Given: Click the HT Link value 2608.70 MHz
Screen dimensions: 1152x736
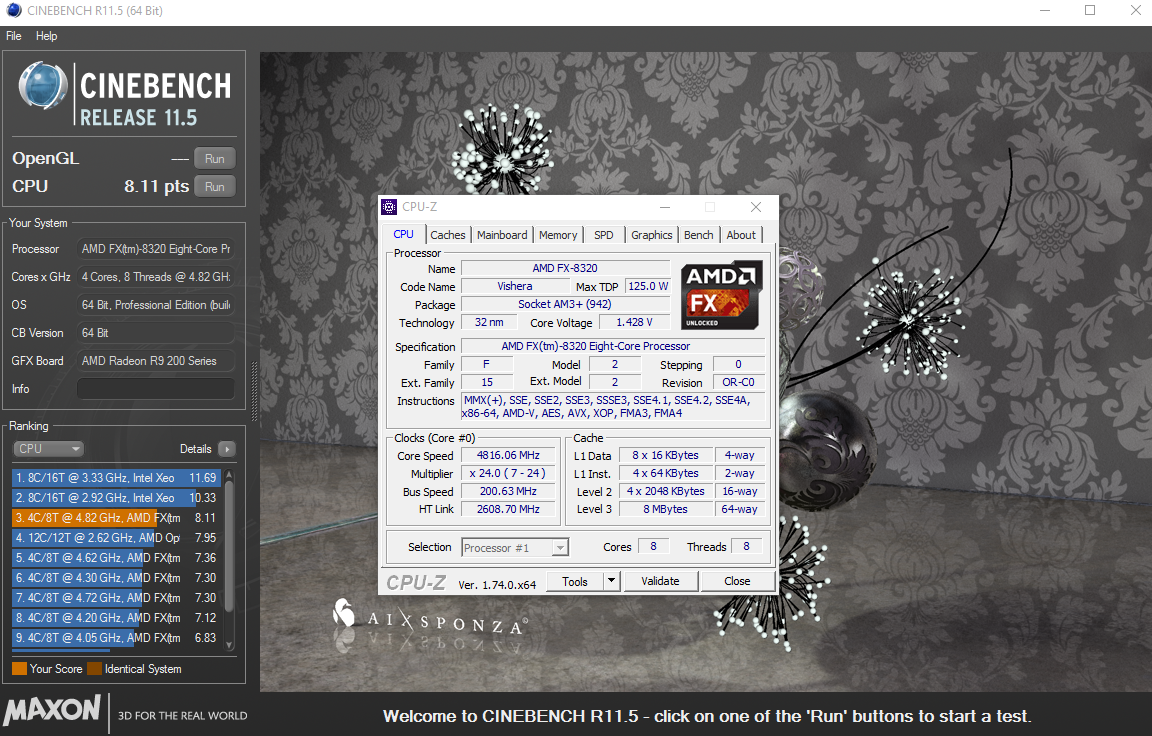Looking at the screenshot, I should click(x=508, y=509).
